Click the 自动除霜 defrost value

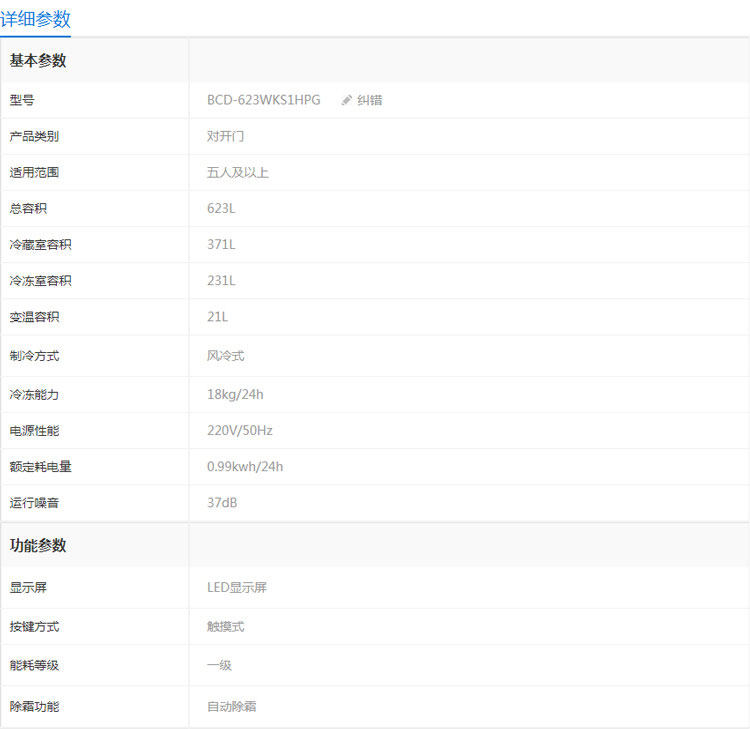[232, 707]
